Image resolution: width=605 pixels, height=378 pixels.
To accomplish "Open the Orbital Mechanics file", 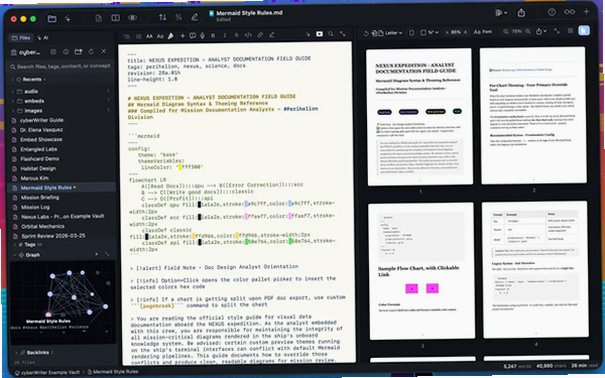I will pyautogui.click(x=42, y=226).
